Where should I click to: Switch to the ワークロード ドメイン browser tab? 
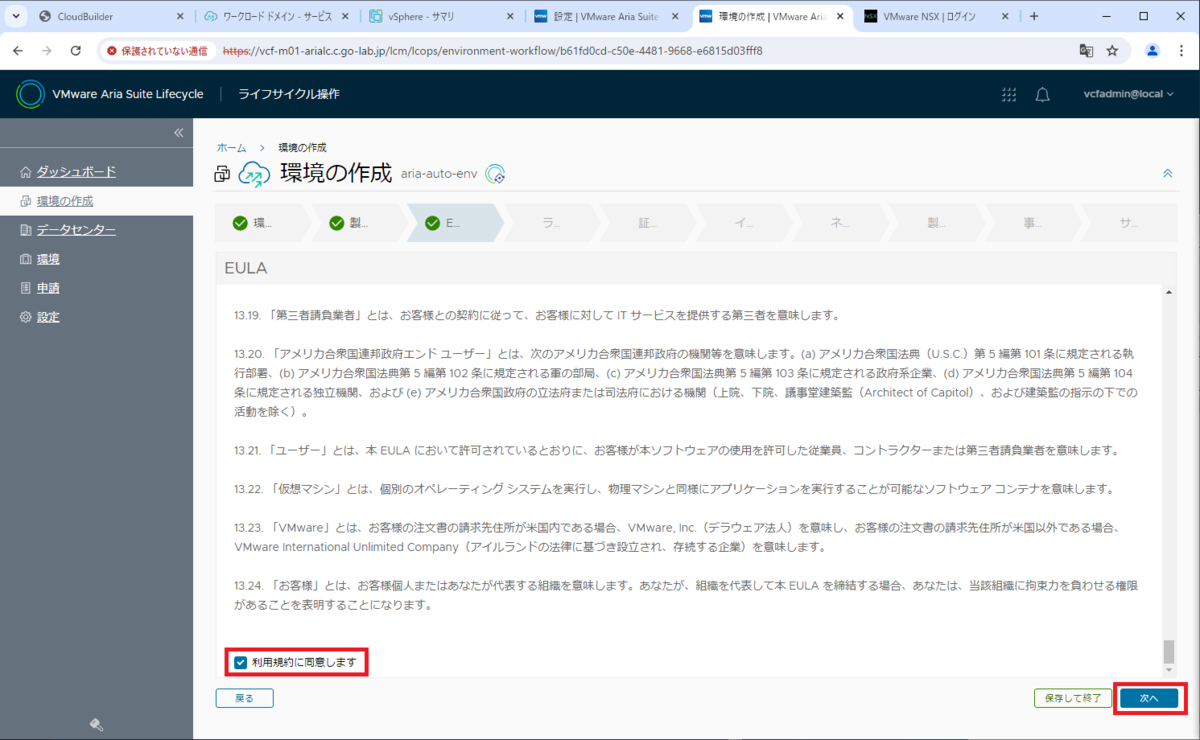276,17
